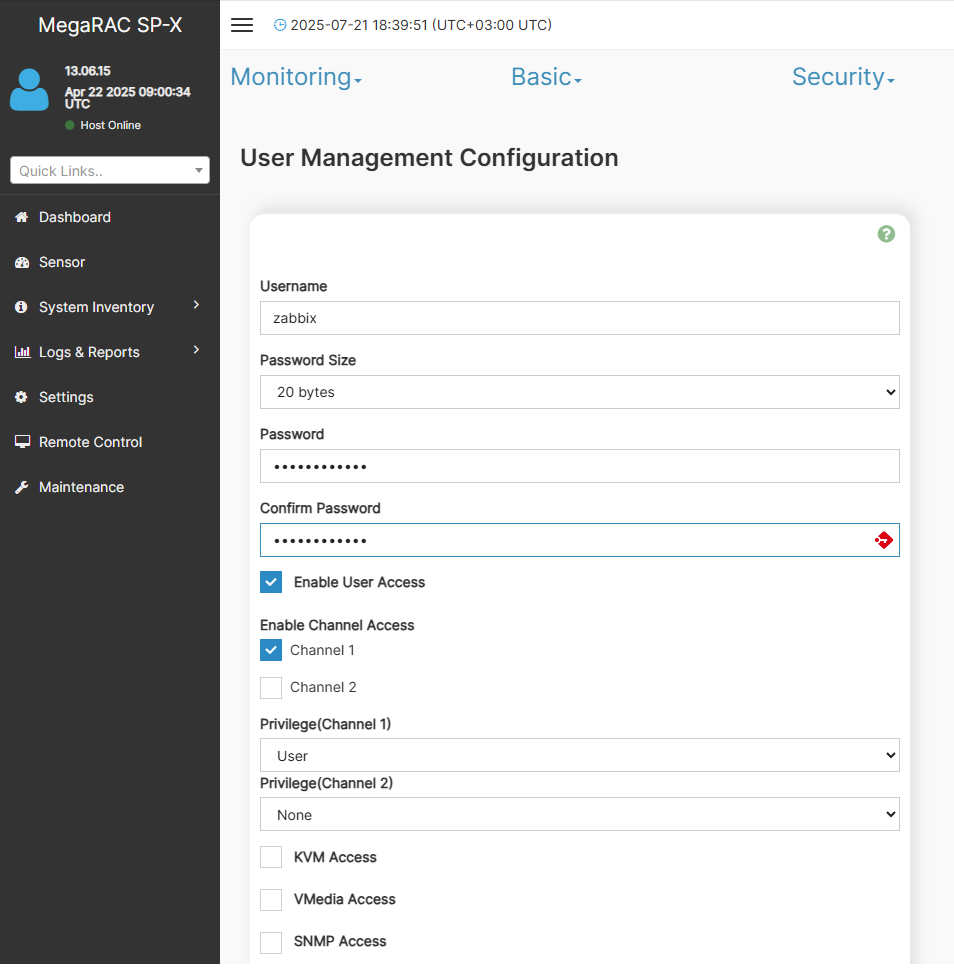Click the MegaRAC SP-X logo title
The width and height of the screenshot is (954, 968).
coord(110,25)
